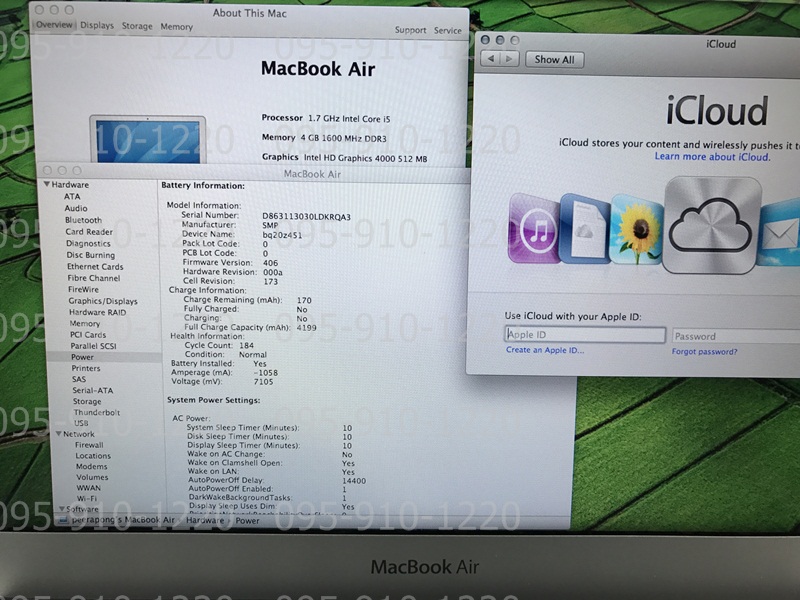800x600 pixels.
Task: Select Diagnostics in sidebar
Action: 88,243
